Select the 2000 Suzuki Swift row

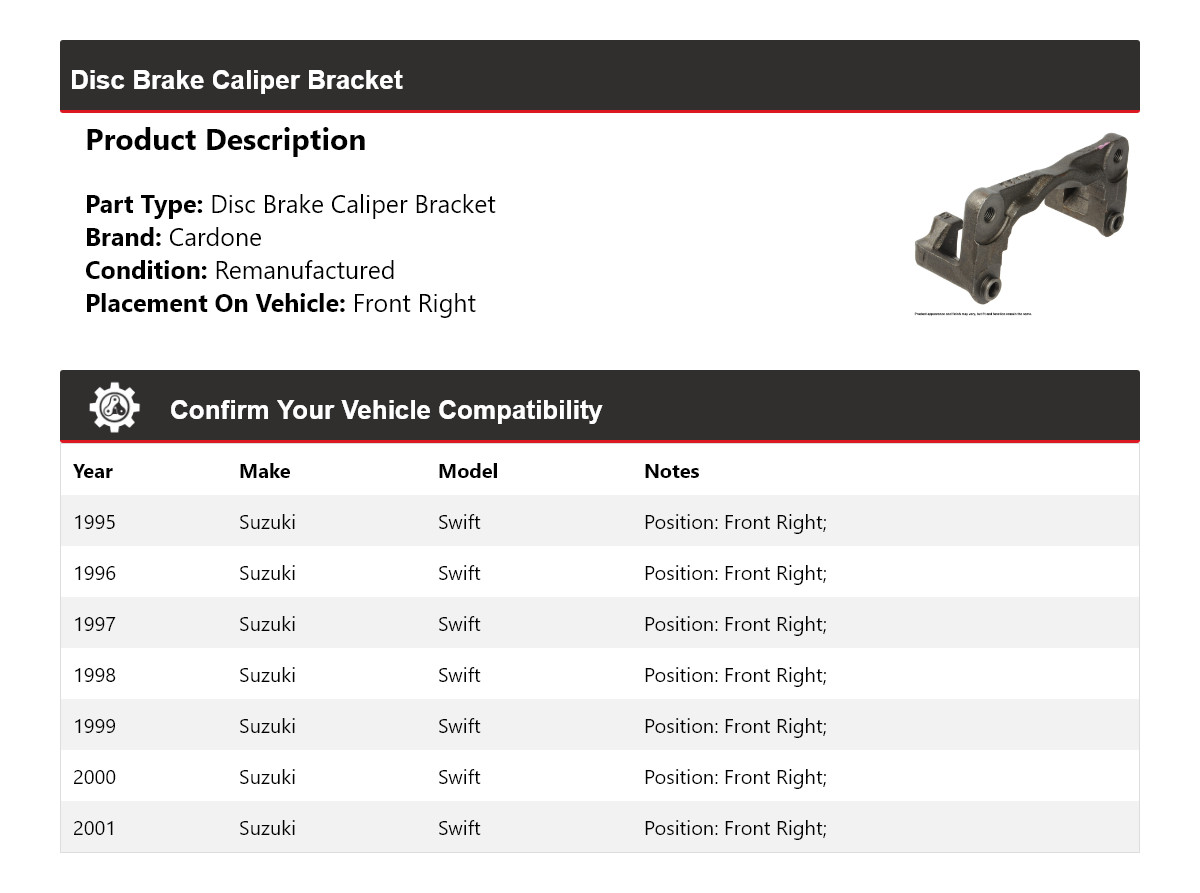coord(599,777)
